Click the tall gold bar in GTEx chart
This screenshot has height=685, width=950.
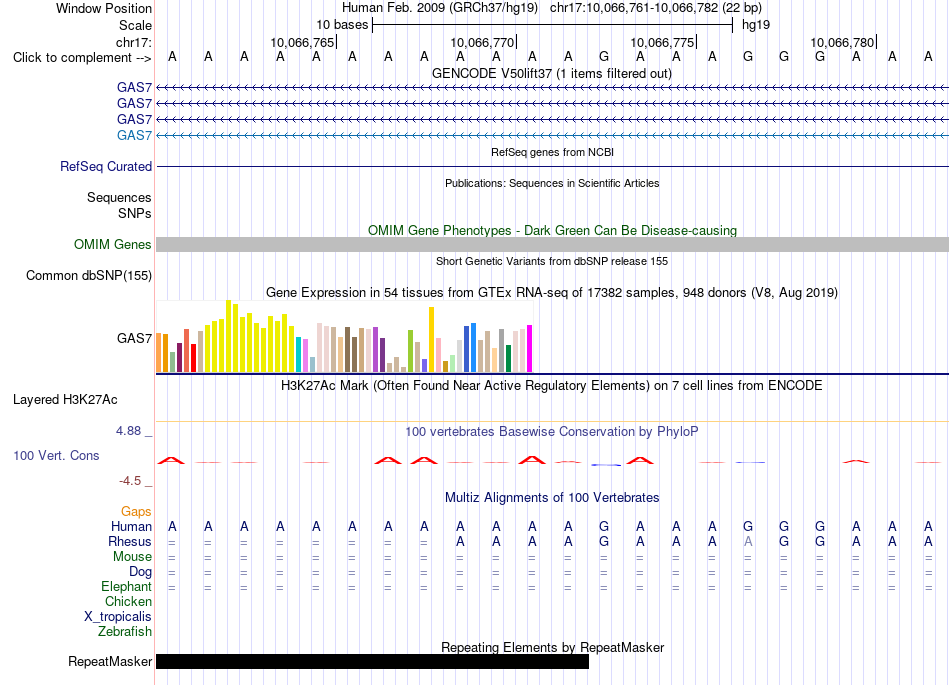pyautogui.click(x=431, y=340)
